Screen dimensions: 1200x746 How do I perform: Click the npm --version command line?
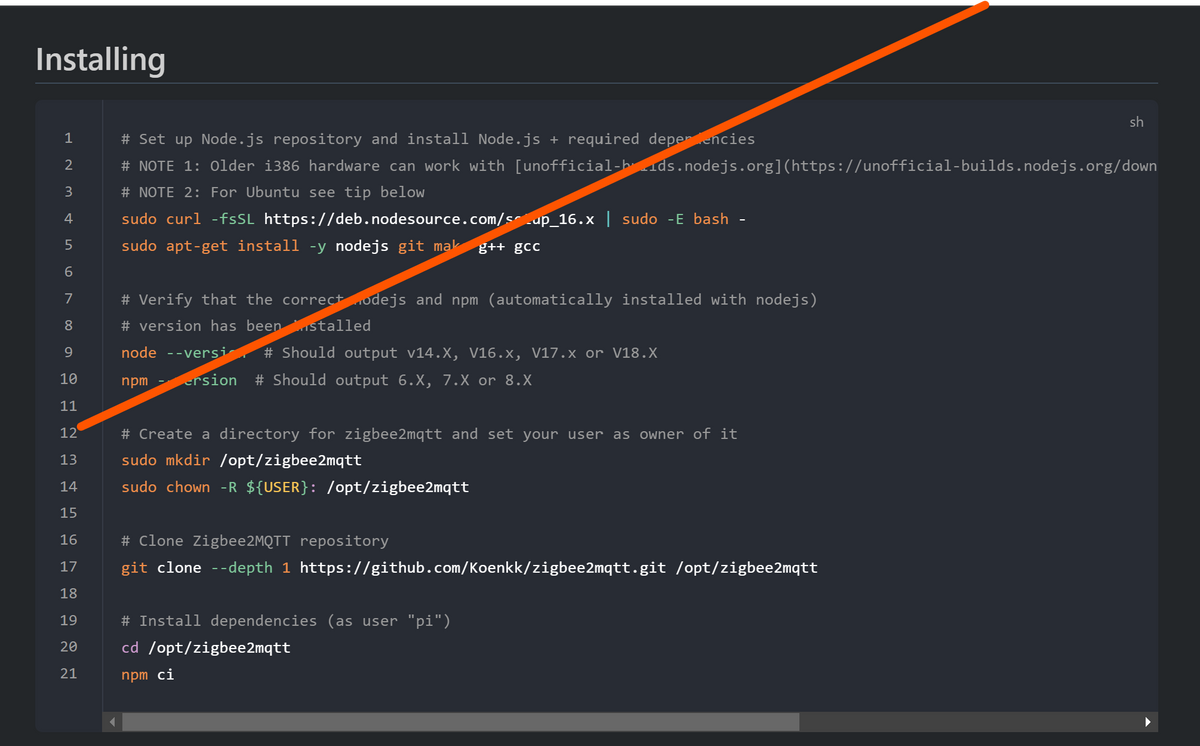(x=326, y=380)
